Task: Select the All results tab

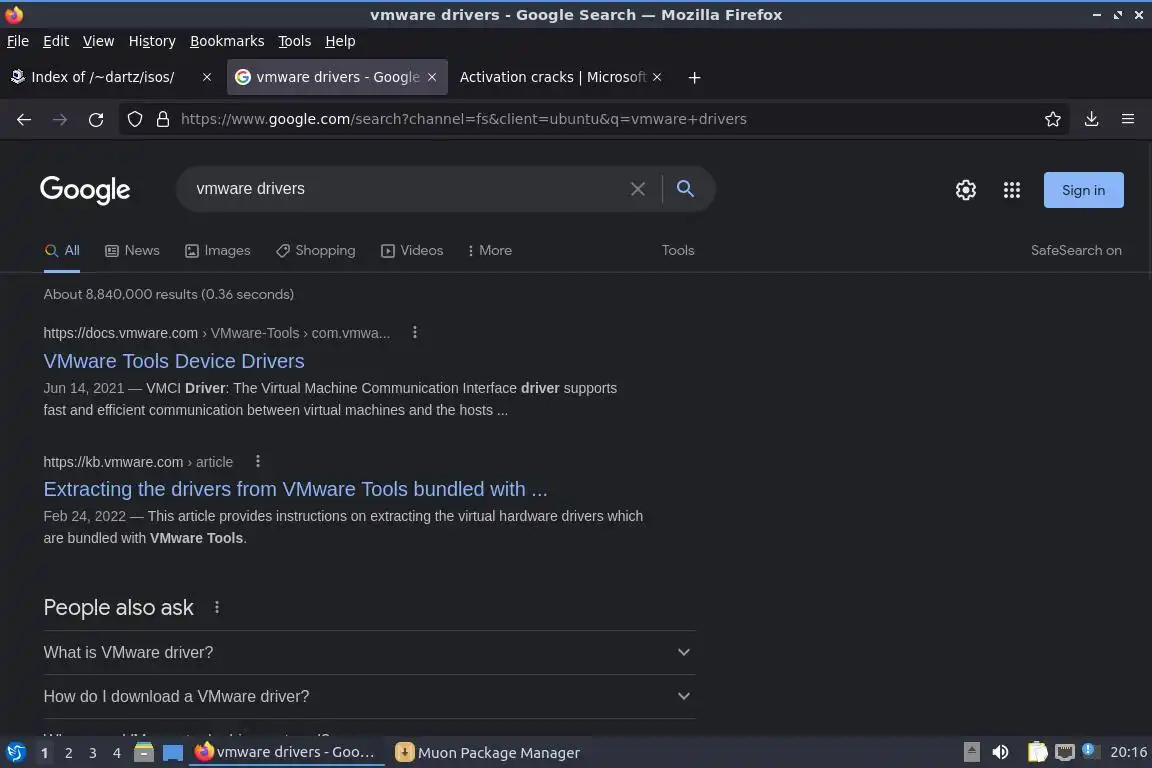Action: pyautogui.click(x=62, y=251)
